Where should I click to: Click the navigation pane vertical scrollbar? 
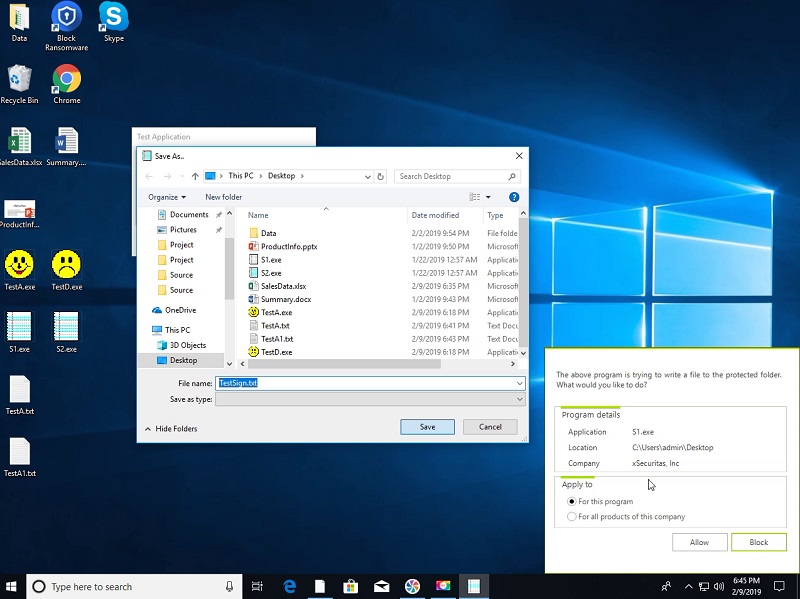[x=229, y=267]
